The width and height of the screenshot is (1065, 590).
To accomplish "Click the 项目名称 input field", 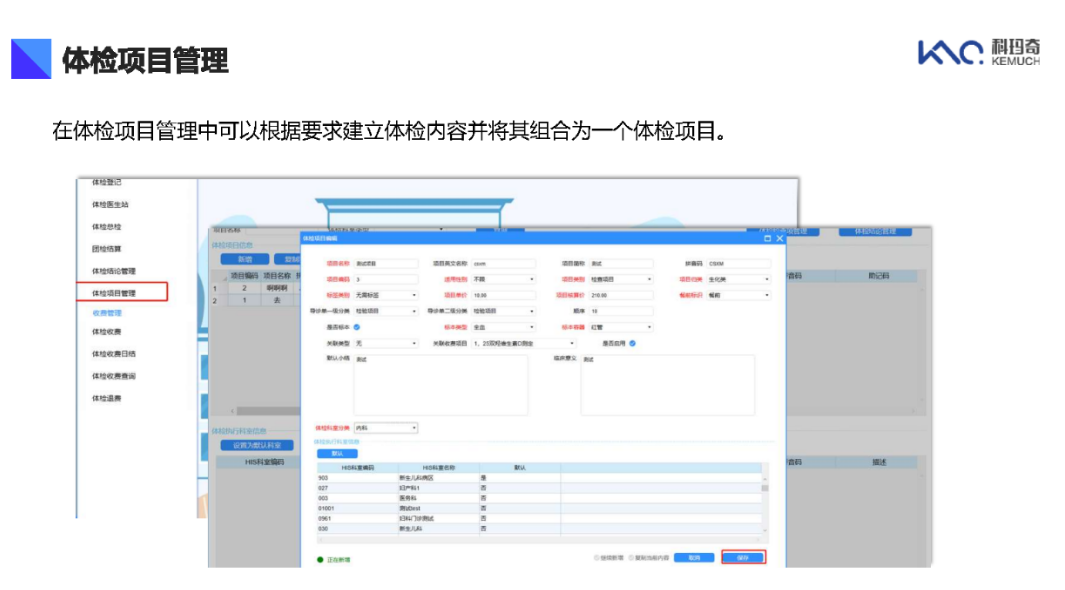I will click(x=386, y=263).
